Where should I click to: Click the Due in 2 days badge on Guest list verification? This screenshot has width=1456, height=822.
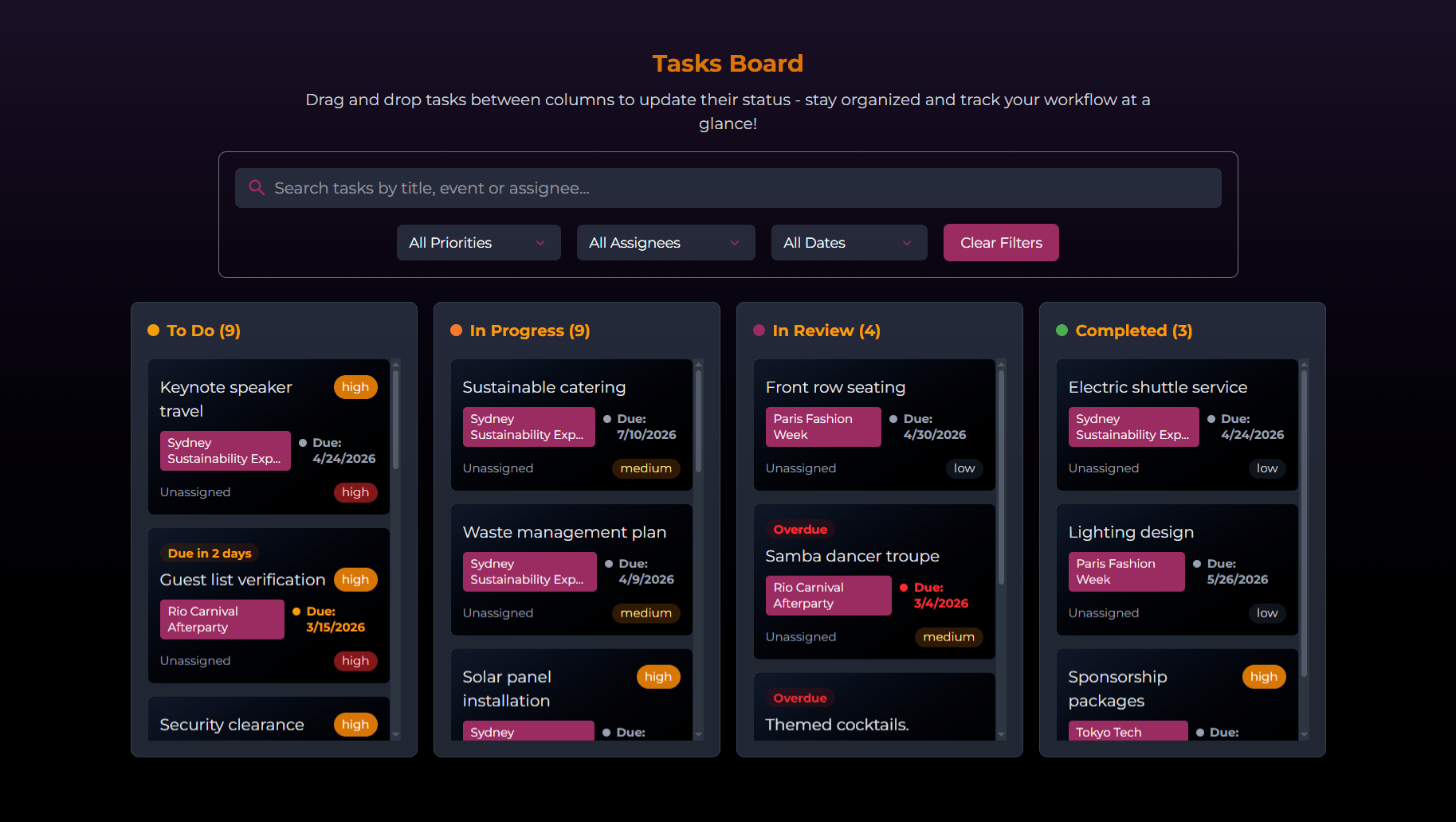coord(210,552)
